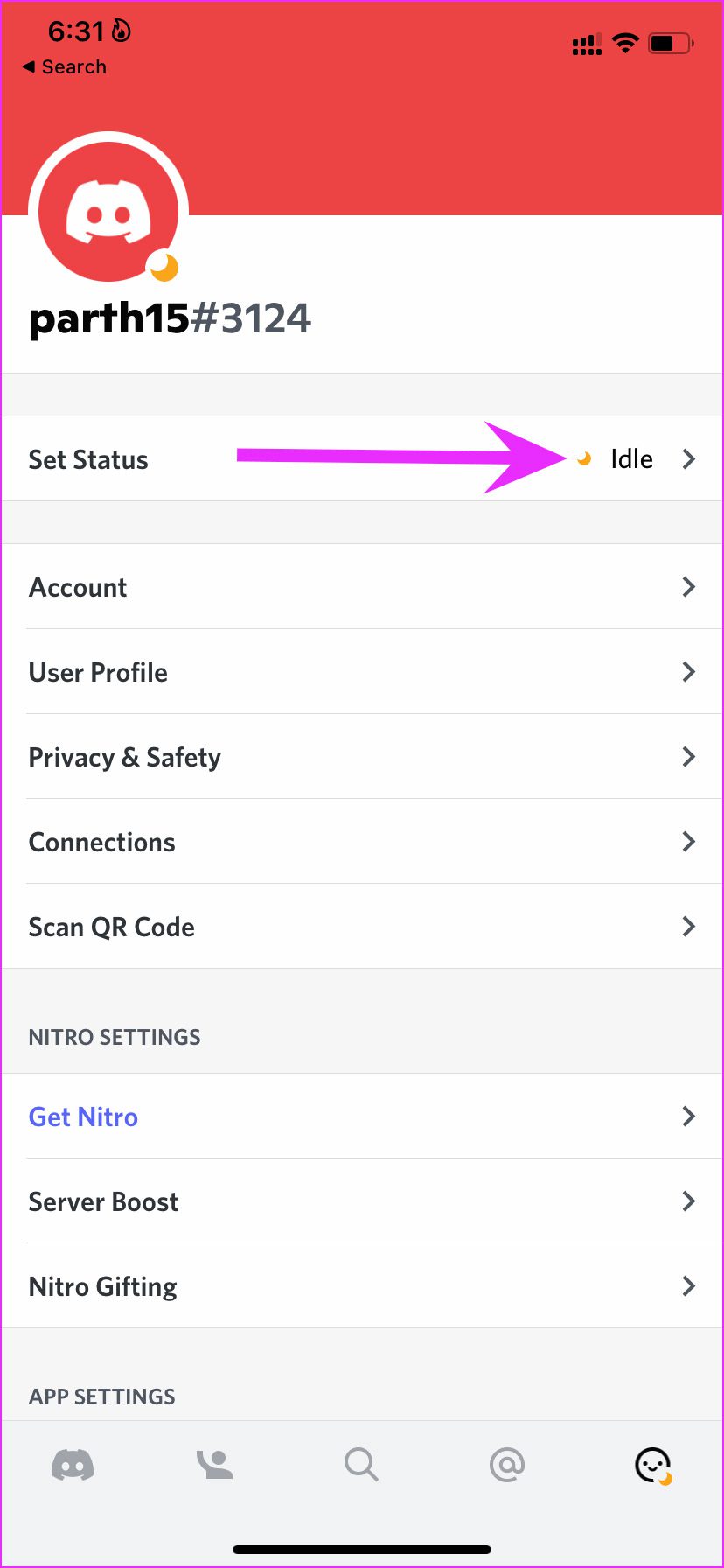Open the User Profile settings

coord(99,672)
